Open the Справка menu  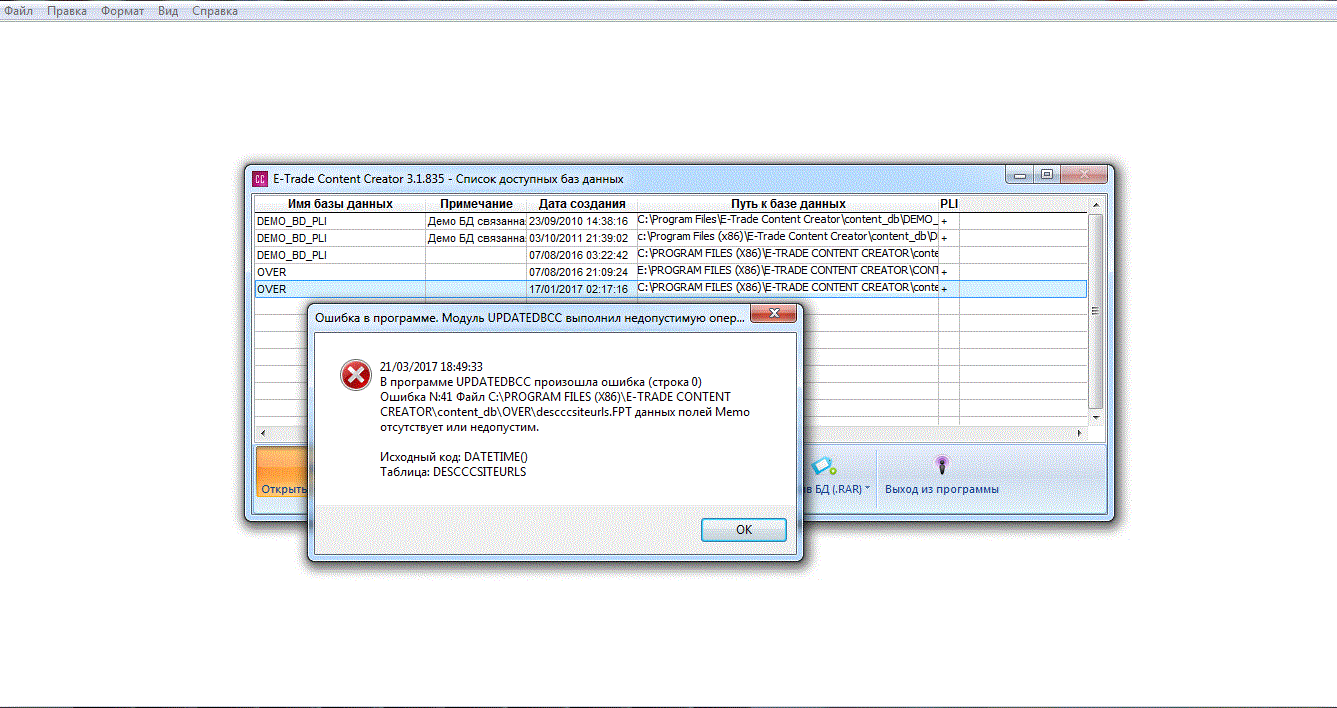(x=214, y=11)
